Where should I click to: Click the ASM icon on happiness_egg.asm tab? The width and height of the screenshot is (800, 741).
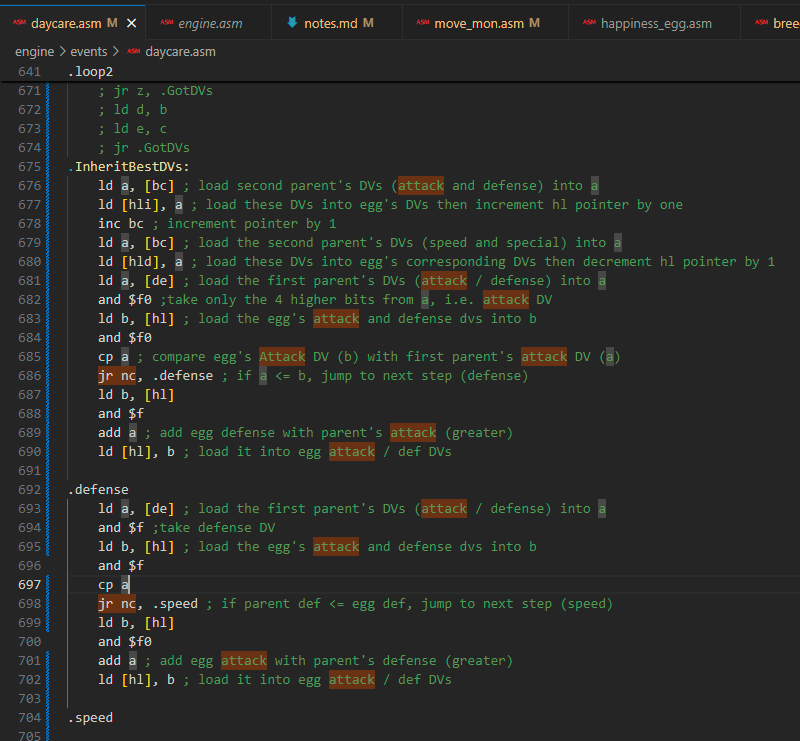[588, 22]
